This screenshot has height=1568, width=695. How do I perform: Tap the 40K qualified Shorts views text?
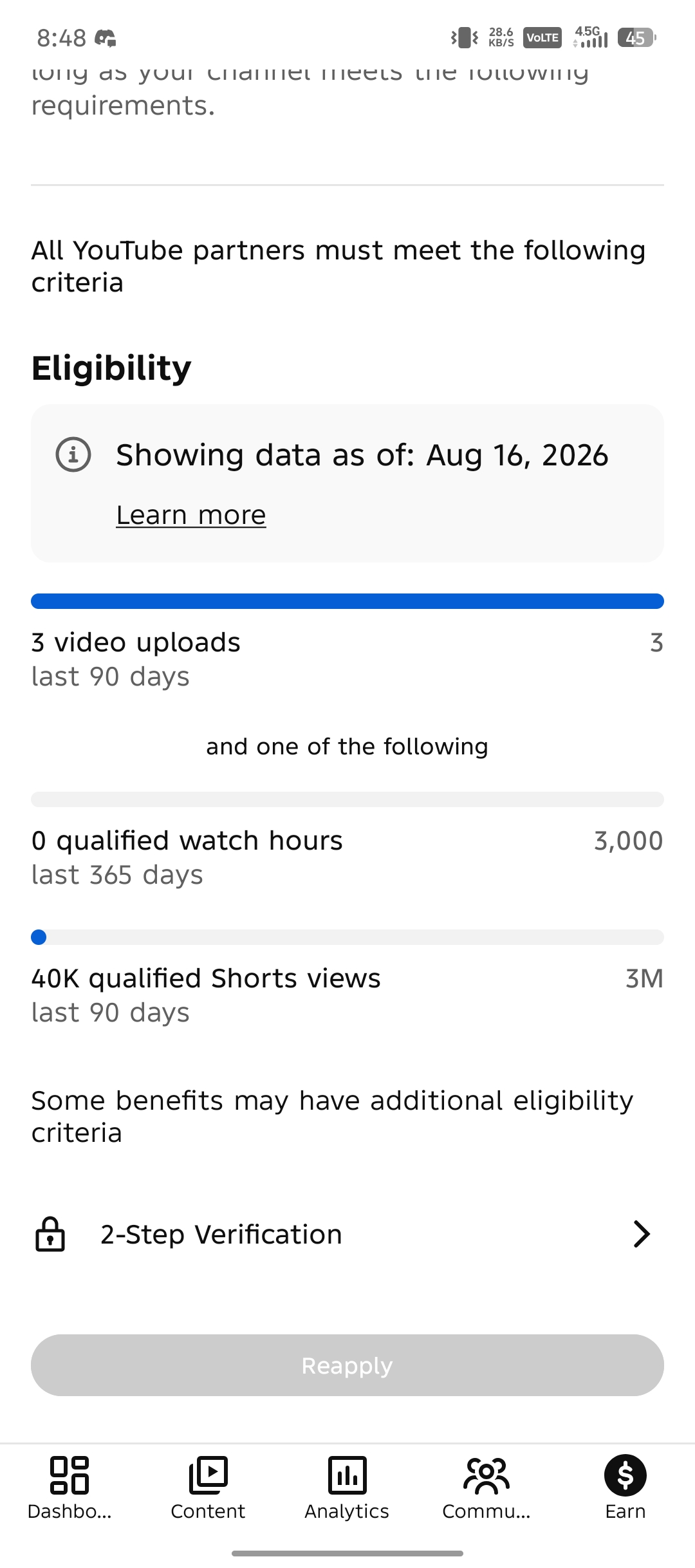click(x=206, y=978)
